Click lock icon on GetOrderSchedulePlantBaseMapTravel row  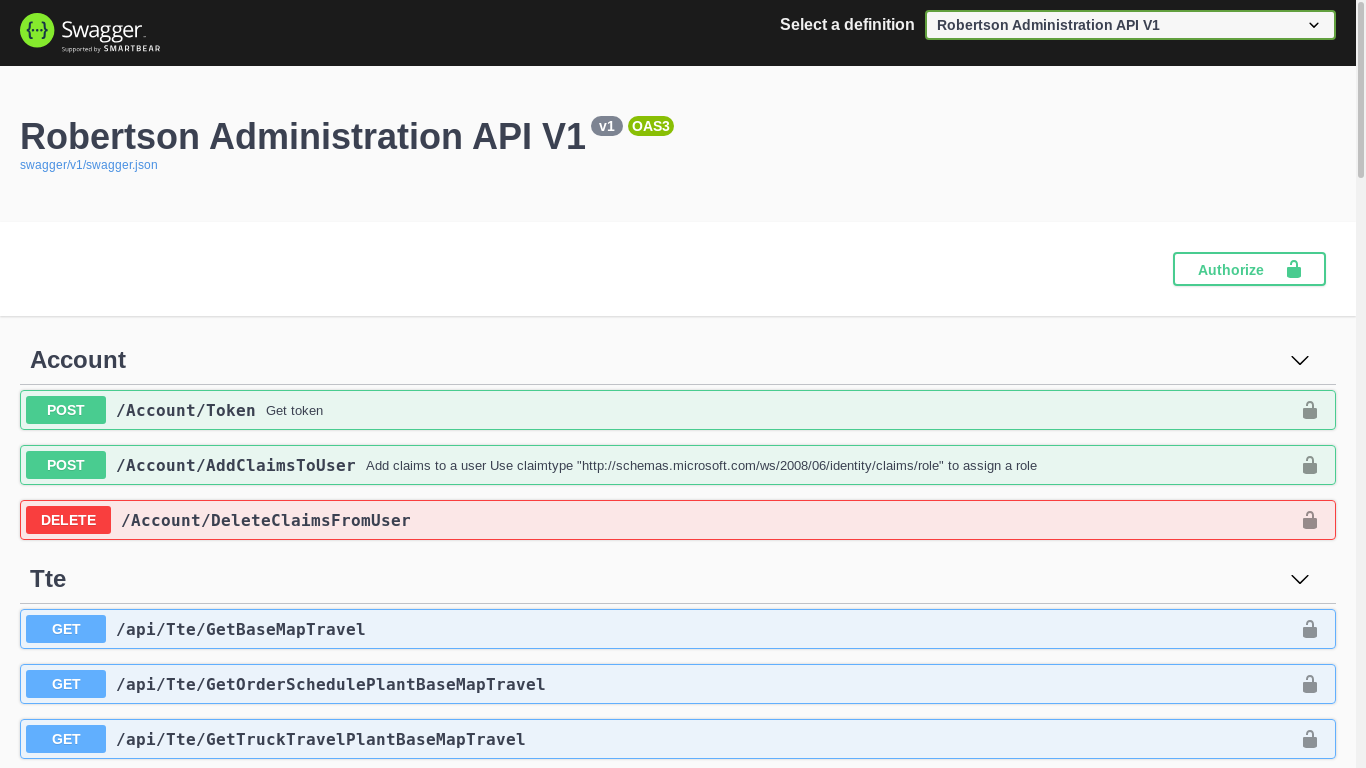1310,684
